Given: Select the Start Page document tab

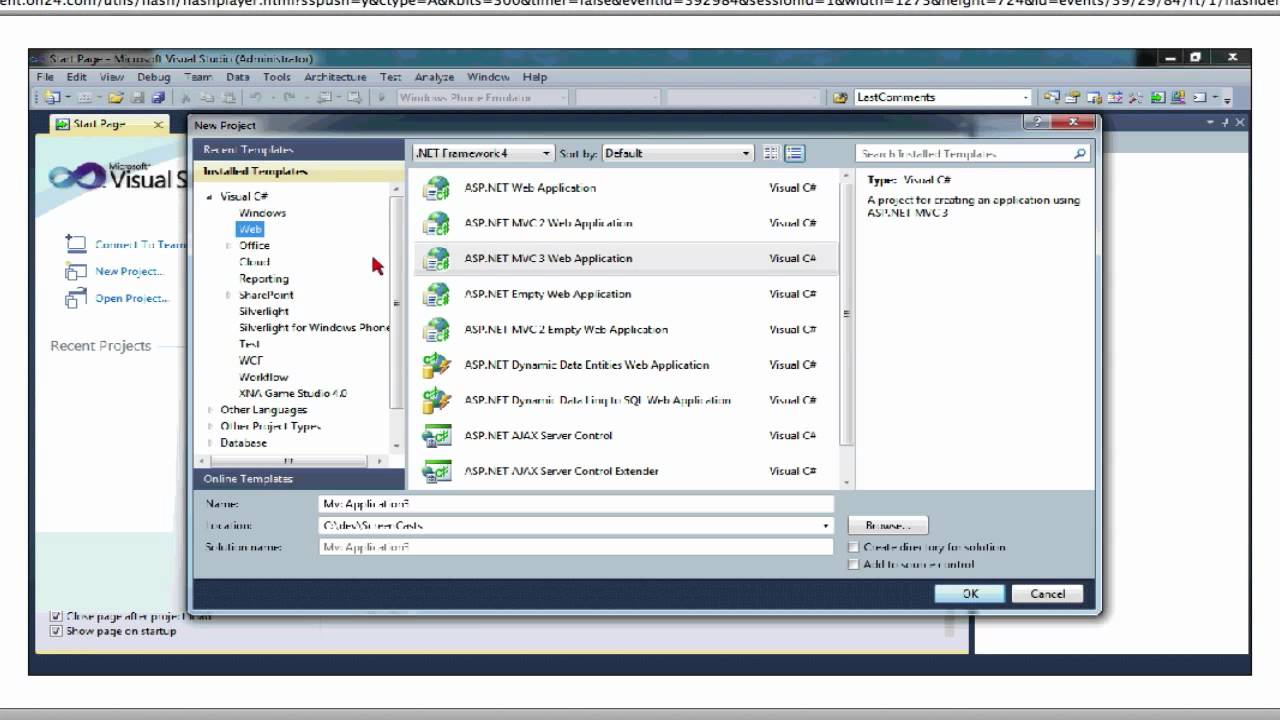Looking at the screenshot, I should pyautogui.click(x=110, y=125).
